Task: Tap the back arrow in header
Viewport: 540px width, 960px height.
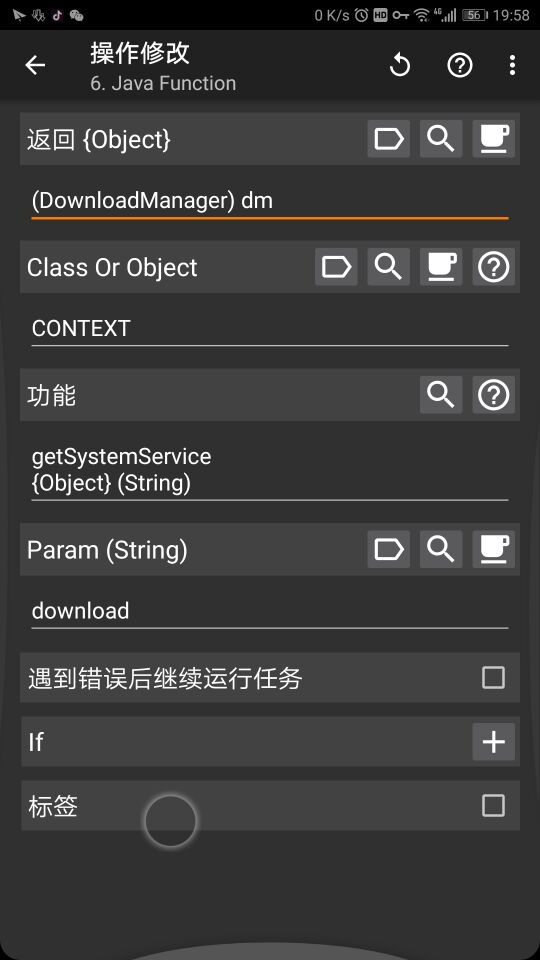Action: coord(35,65)
